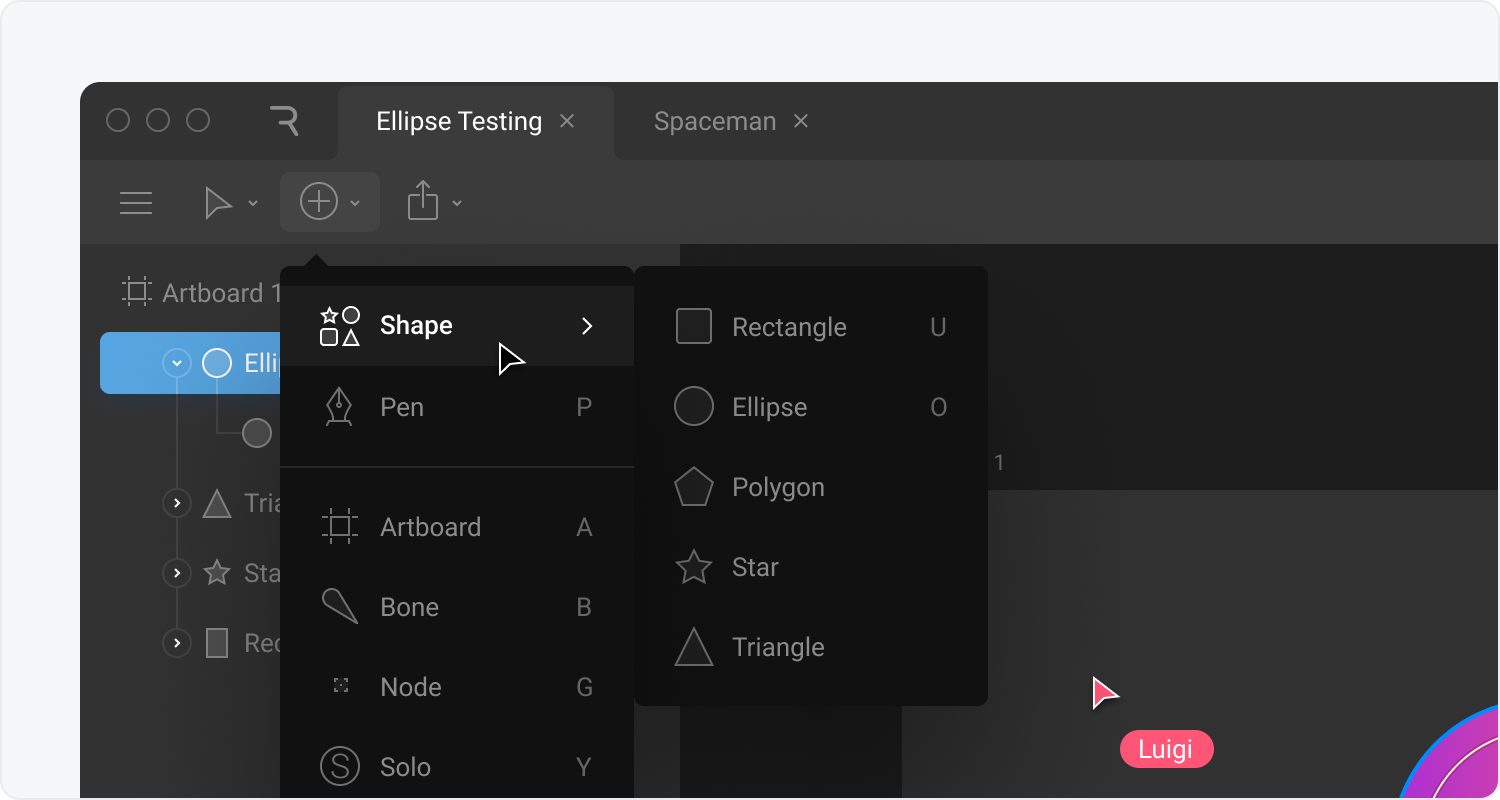Image resolution: width=1500 pixels, height=800 pixels.
Task: Click the export share icon
Action: click(x=423, y=201)
